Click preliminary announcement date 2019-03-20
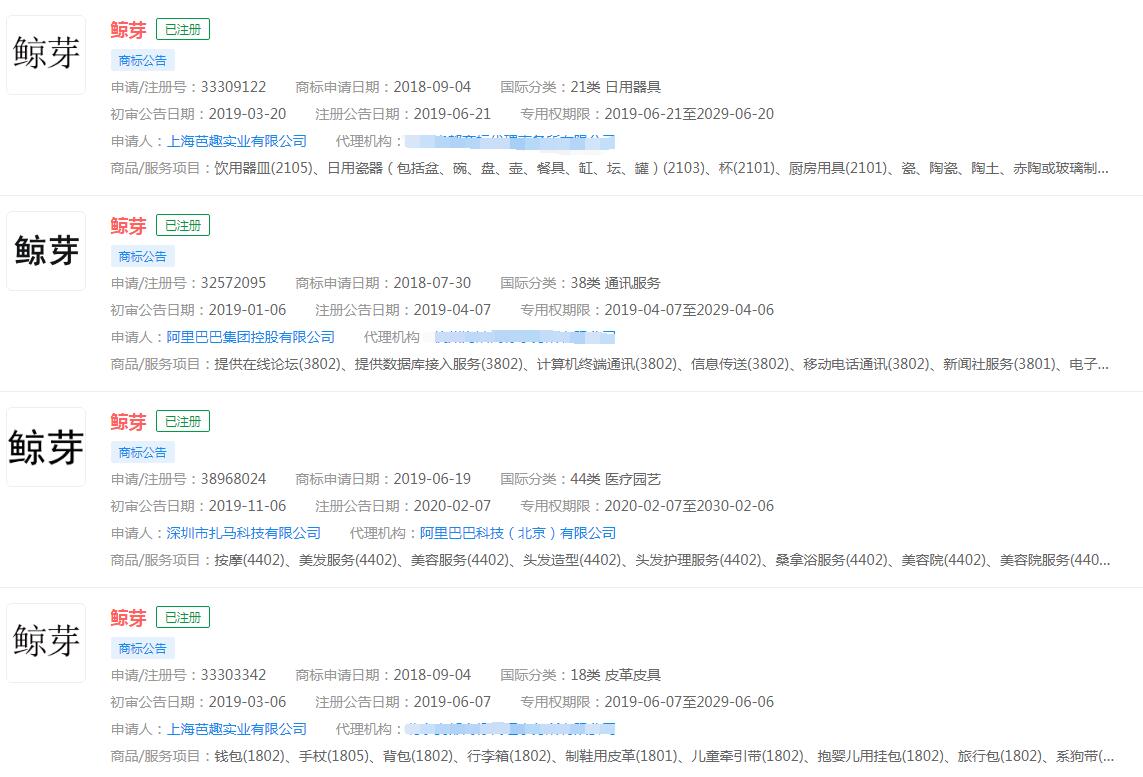1143x777 pixels. (x=247, y=114)
